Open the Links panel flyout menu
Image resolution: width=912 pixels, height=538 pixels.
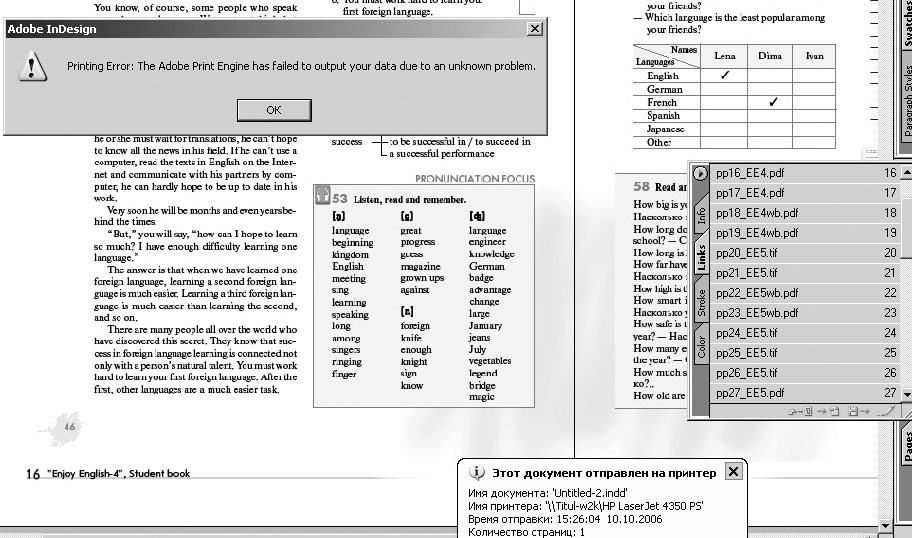pos(700,173)
